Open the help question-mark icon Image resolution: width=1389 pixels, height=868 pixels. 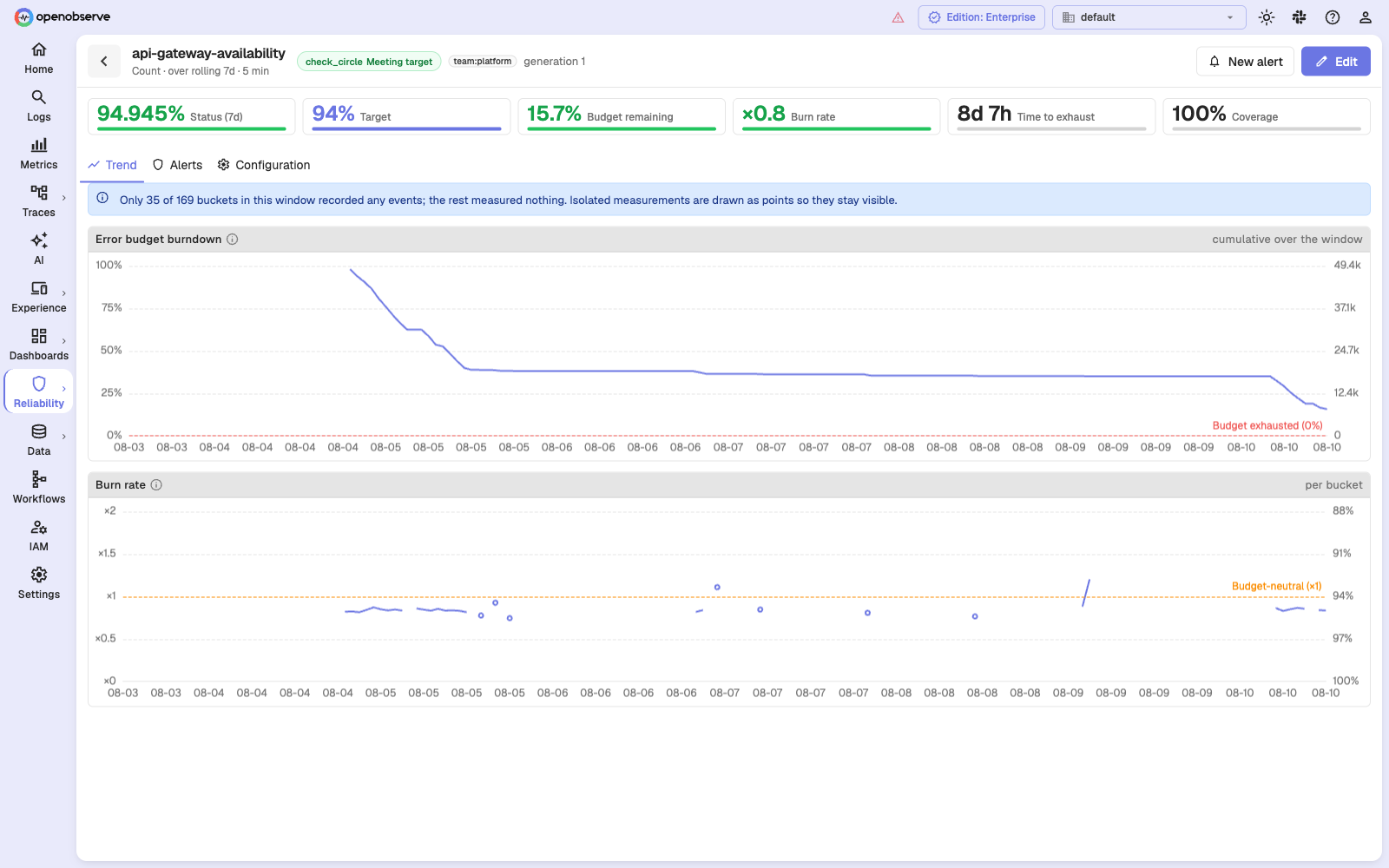(x=1332, y=17)
